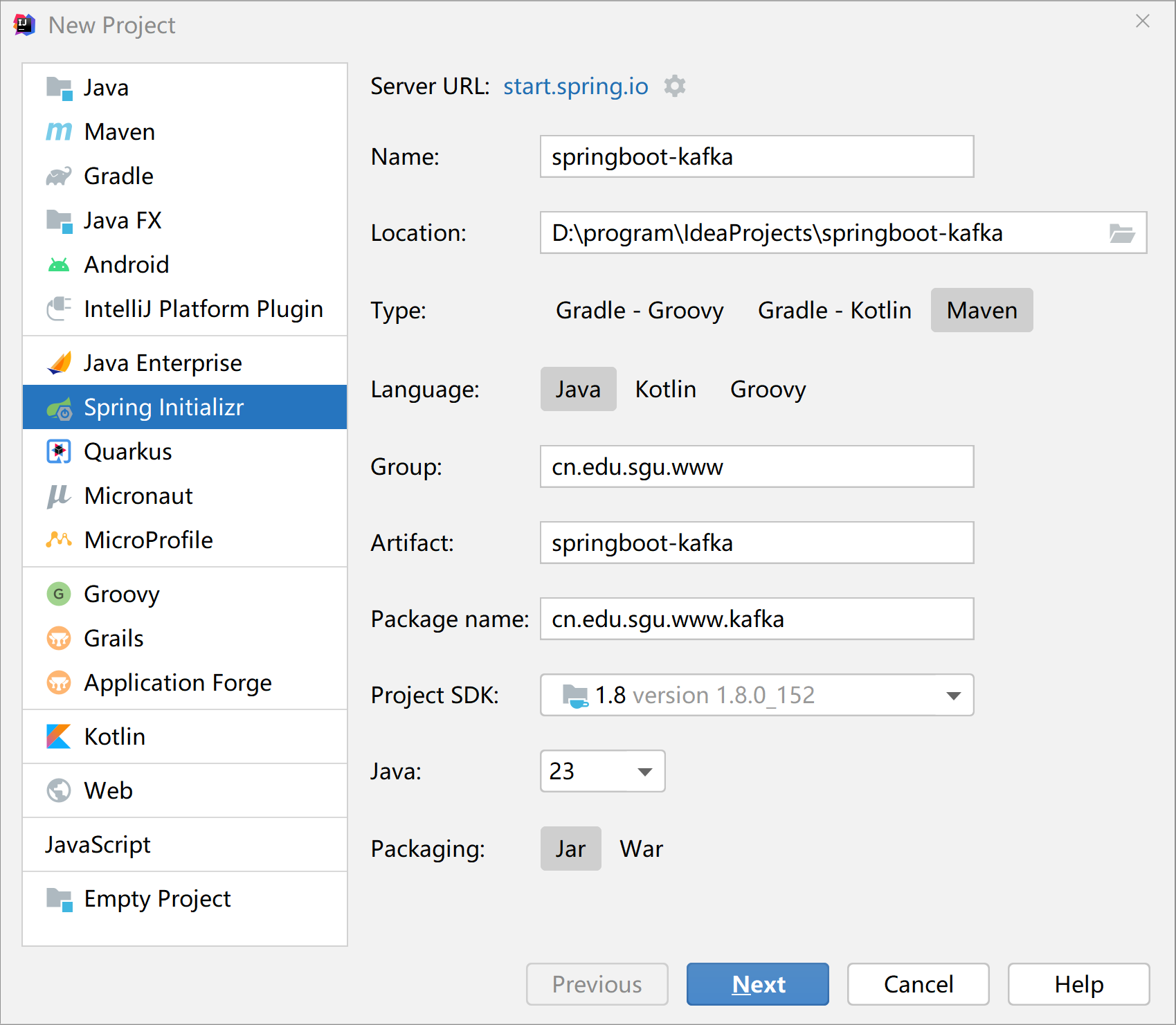Click the MicroProfile orange icon
The image size is (1176, 1025).
click(x=59, y=540)
